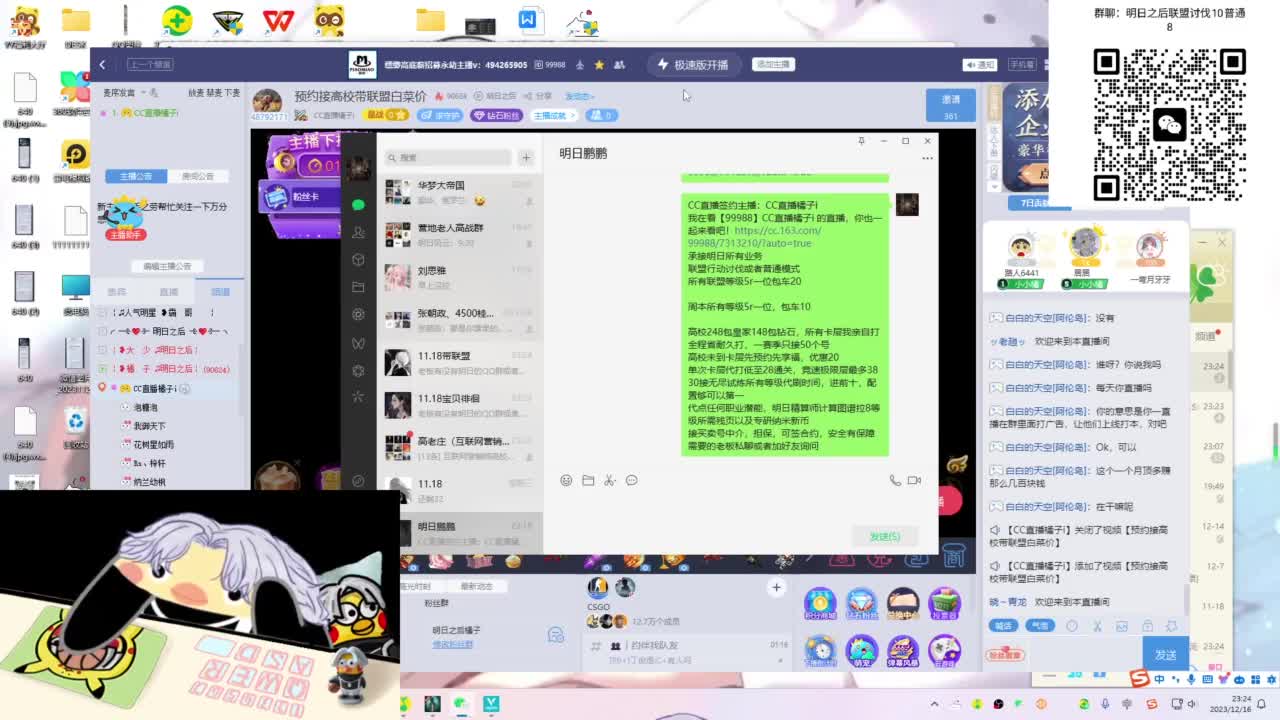Click the blue 发送 button in CC chat

1165,655
